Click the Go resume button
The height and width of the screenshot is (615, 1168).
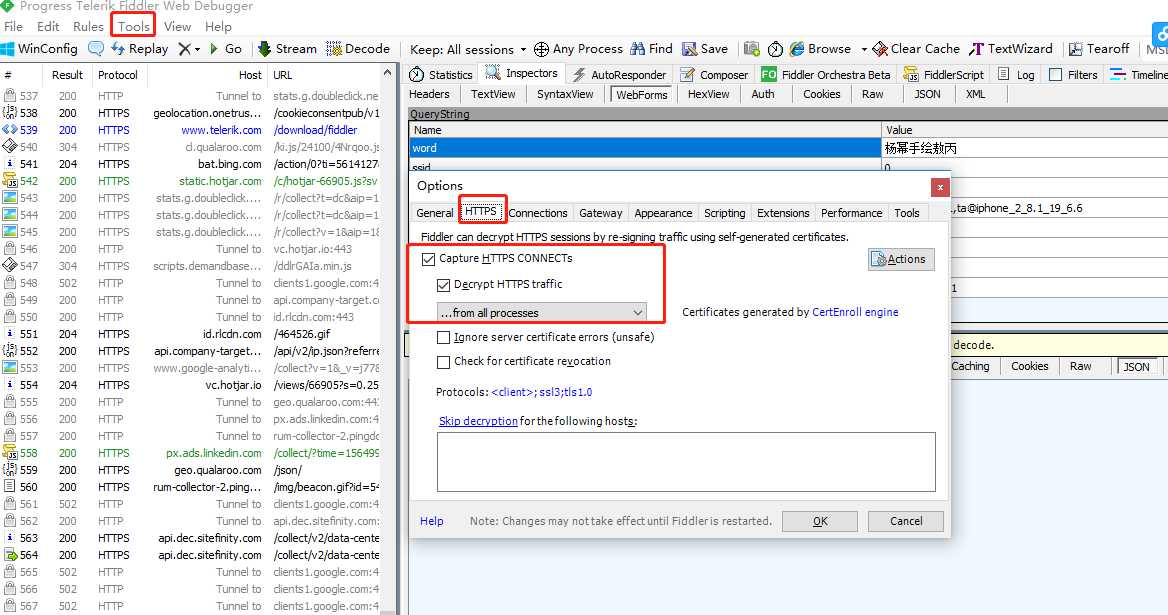(226, 49)
